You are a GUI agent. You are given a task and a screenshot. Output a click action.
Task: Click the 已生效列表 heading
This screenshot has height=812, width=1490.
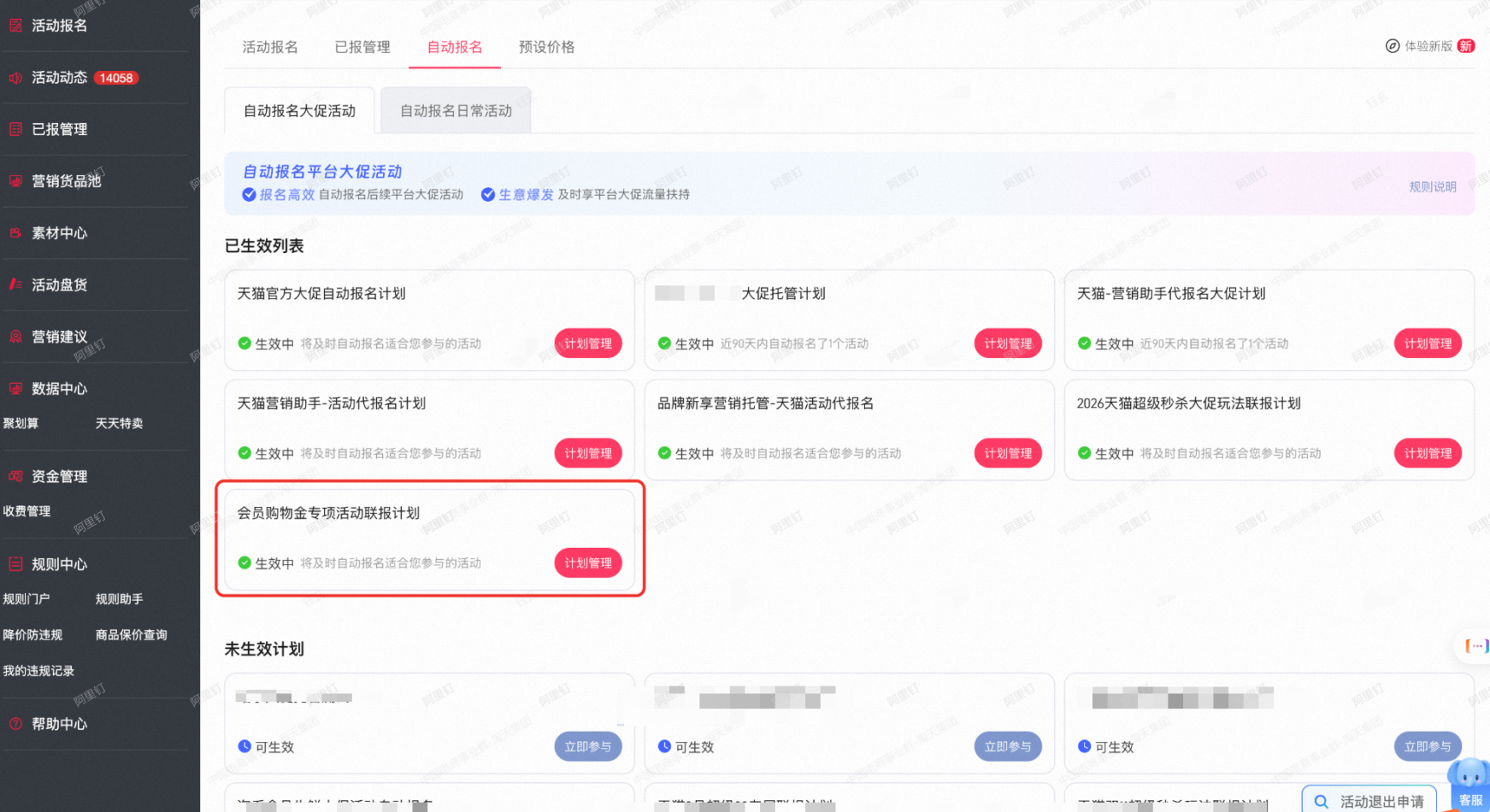click(264, 246)
